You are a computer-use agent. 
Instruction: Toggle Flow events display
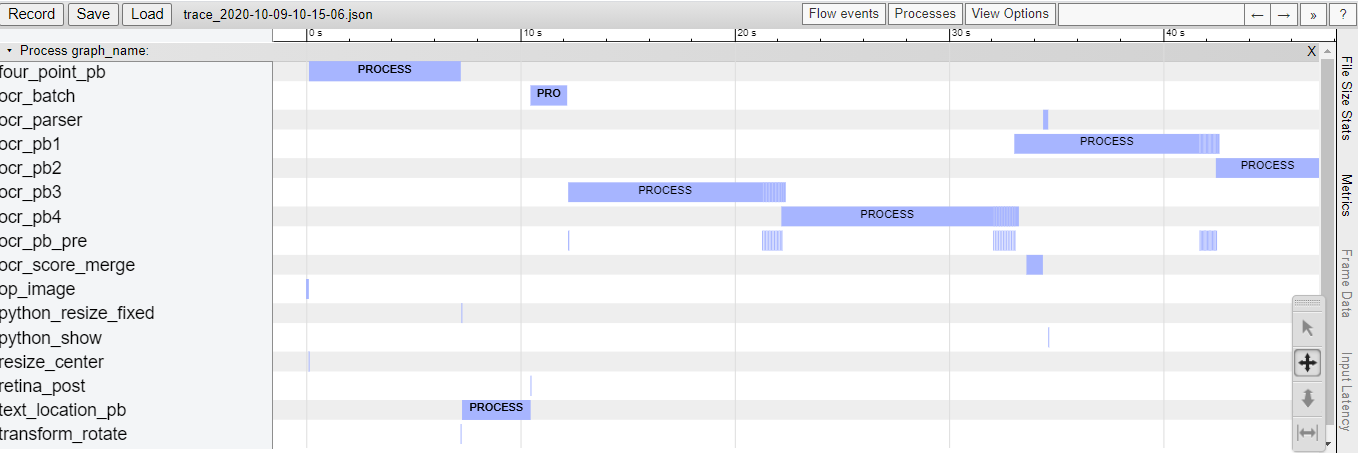click(844, 14)
